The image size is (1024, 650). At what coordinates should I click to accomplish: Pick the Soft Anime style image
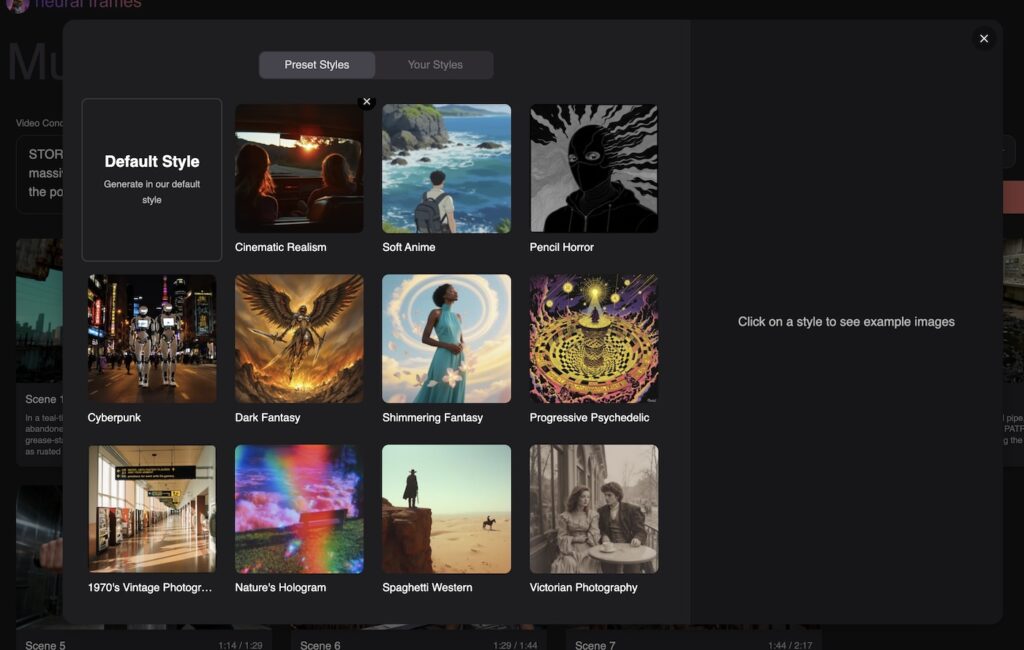446,169
